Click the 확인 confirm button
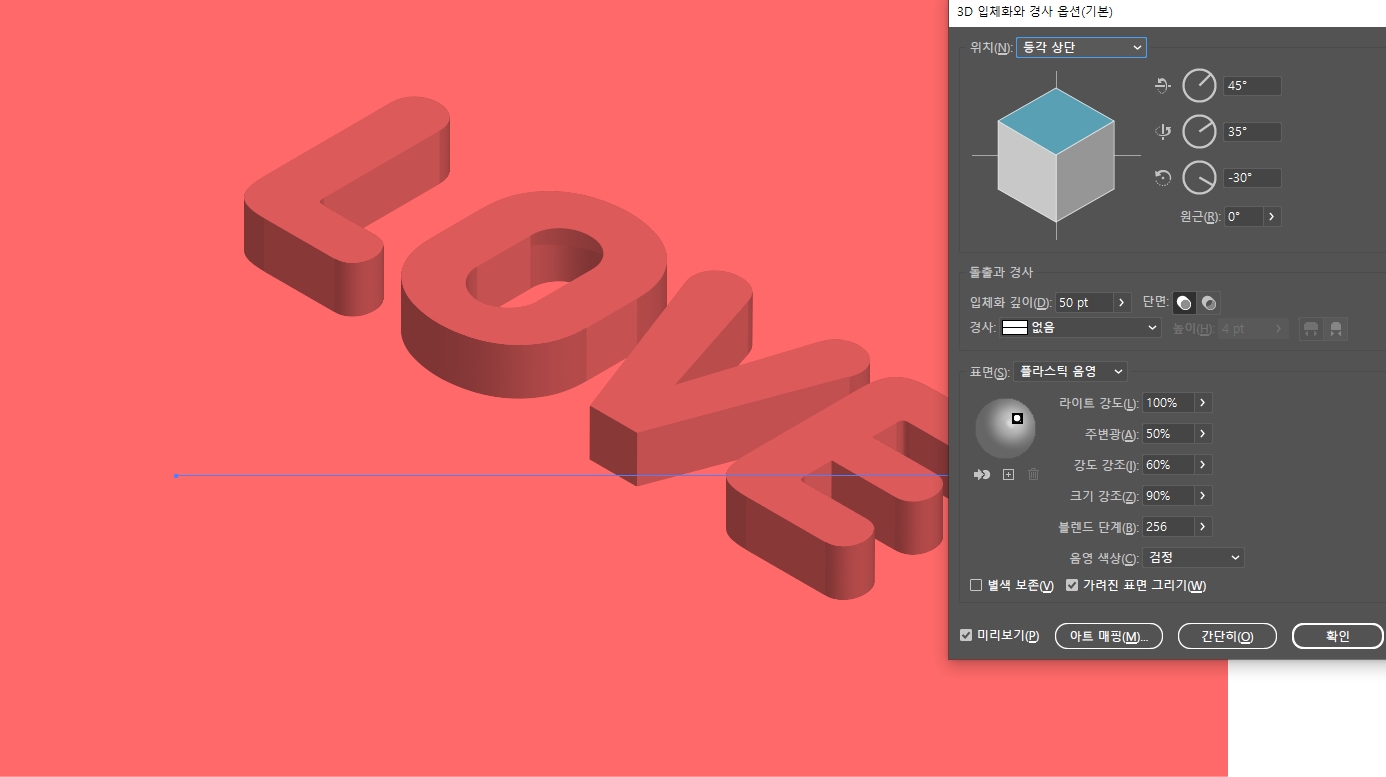 click(x=1337, y=636)
